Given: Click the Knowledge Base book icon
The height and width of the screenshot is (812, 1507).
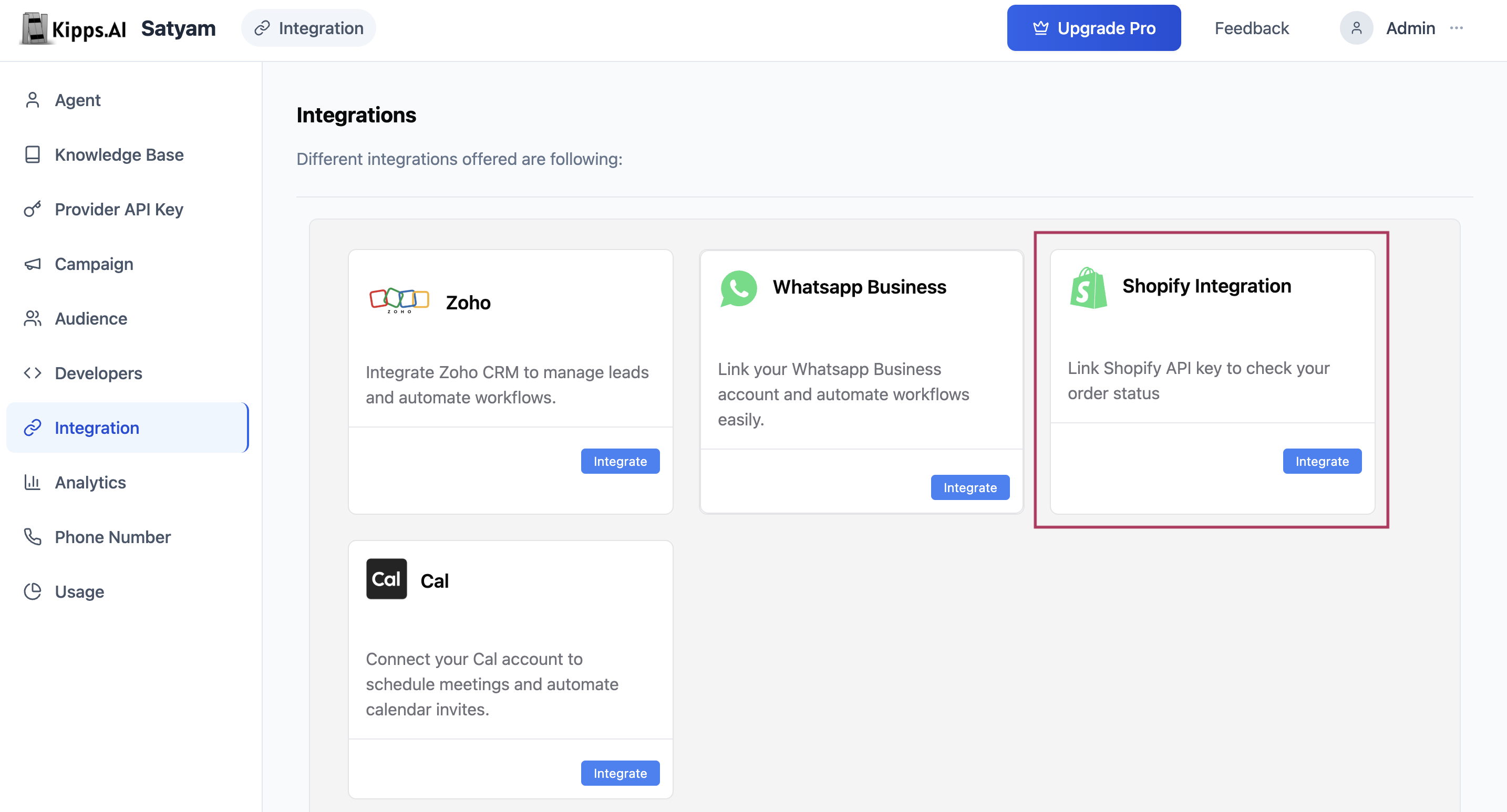Looking at the screenshot, I should [x=33, y=154].
